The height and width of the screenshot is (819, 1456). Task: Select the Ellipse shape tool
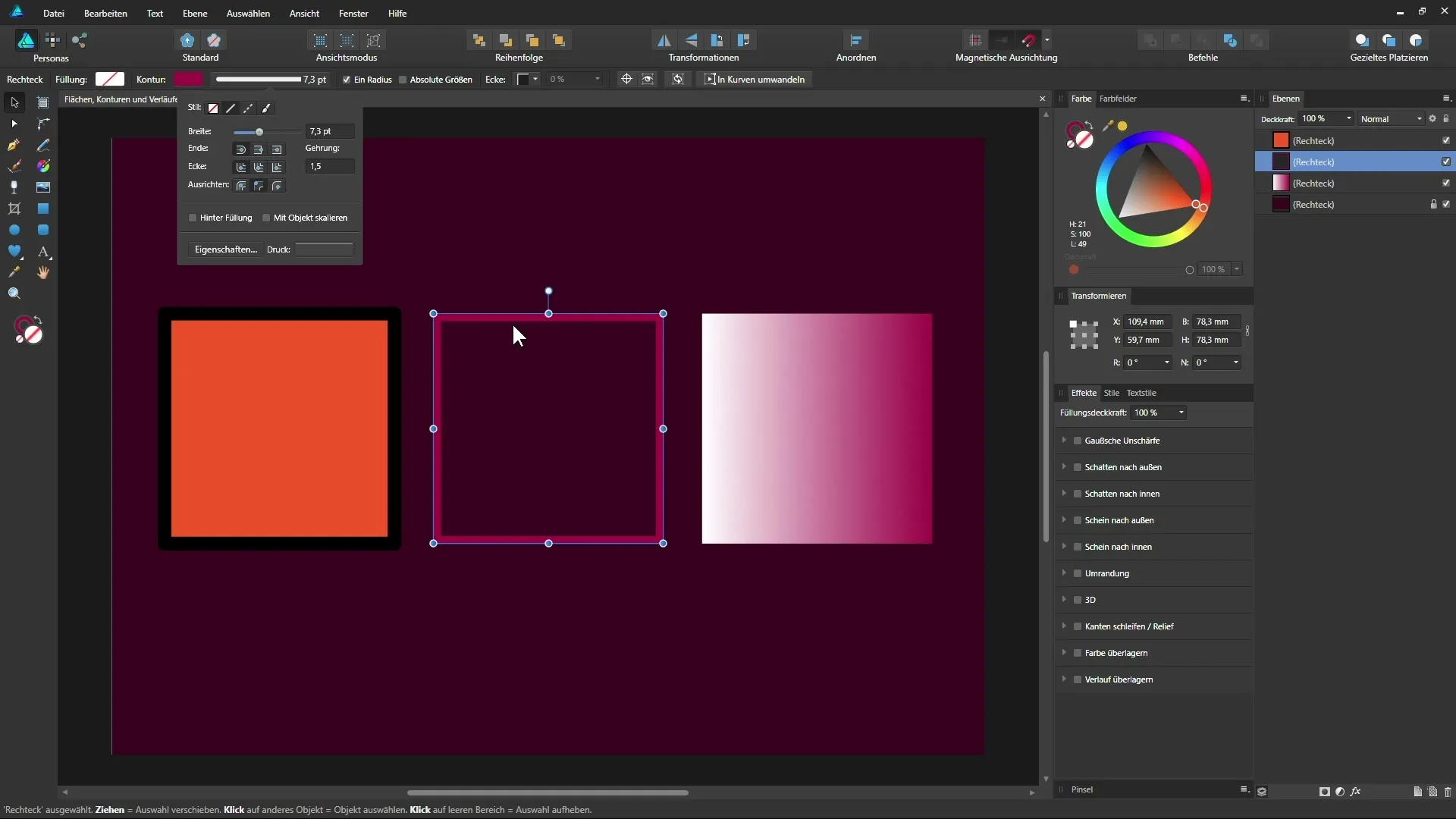(14, 230)
